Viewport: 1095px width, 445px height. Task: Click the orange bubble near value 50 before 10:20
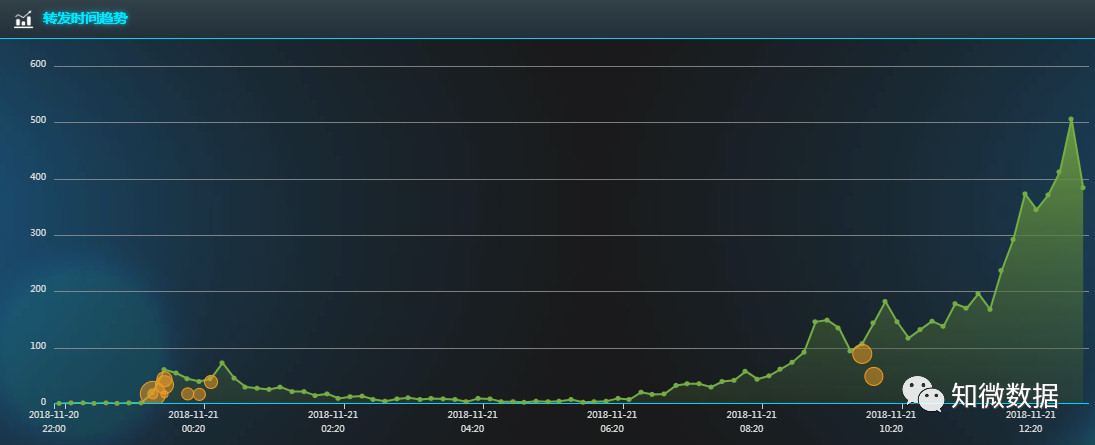click(x=874, y=377)
